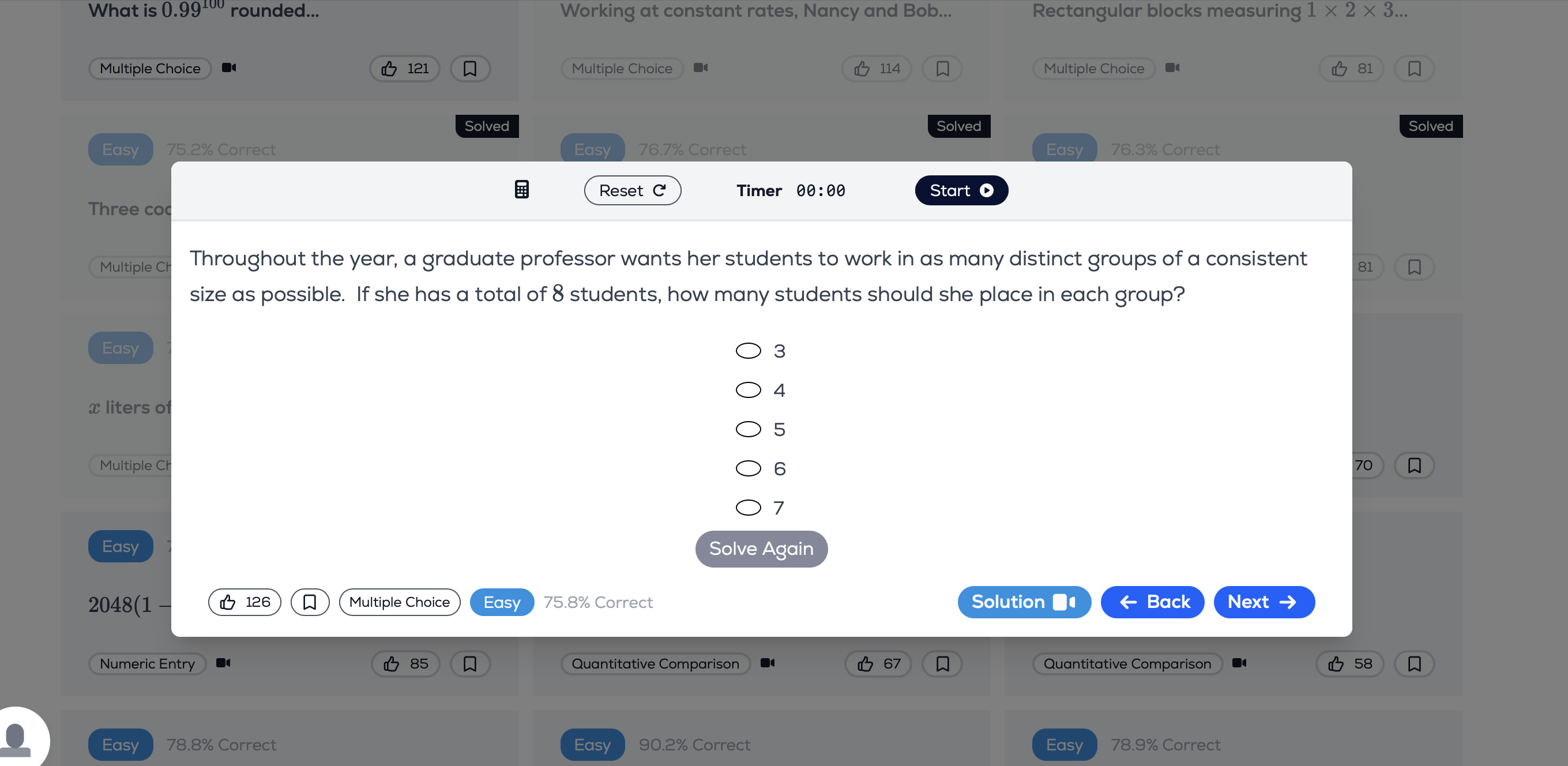The width and height of the screenshot is (1568, 766).
Task: Choose the radio option 5
Action: 748,429
